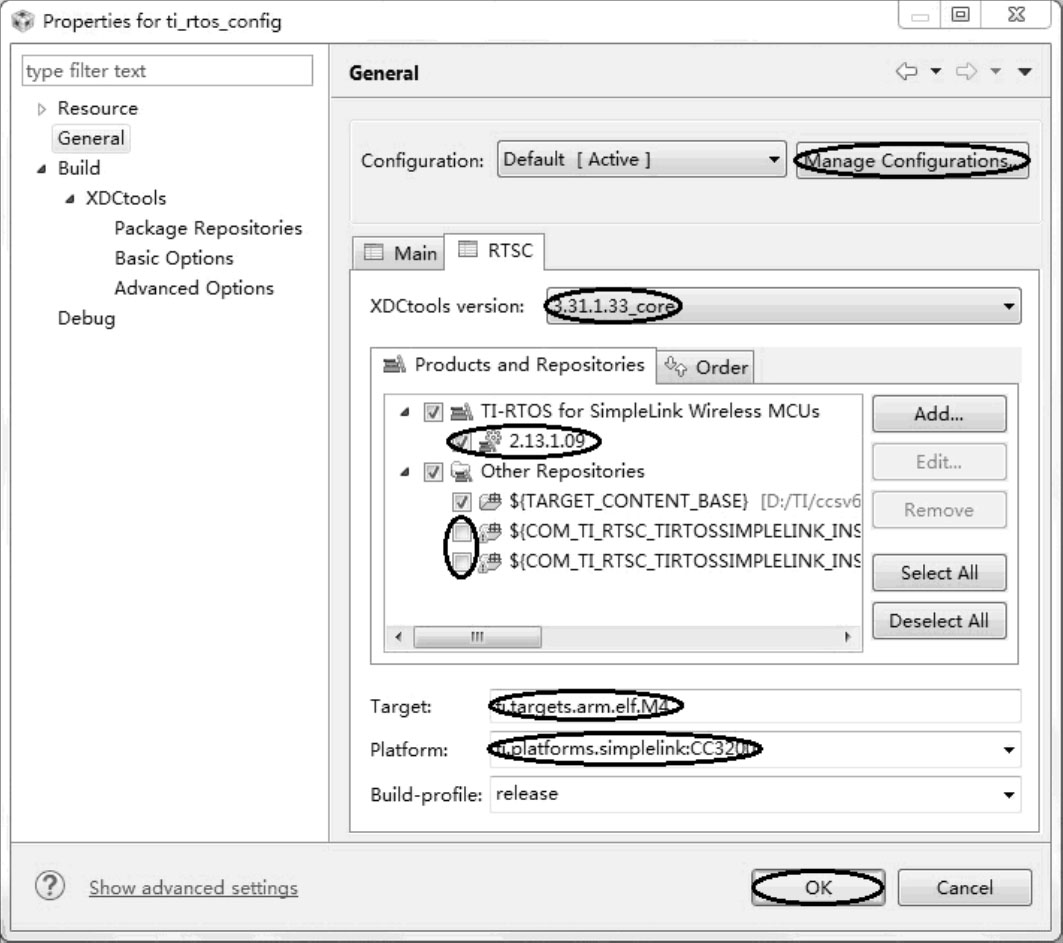
Task: Click the type filter text field
Action: point(166,71)
